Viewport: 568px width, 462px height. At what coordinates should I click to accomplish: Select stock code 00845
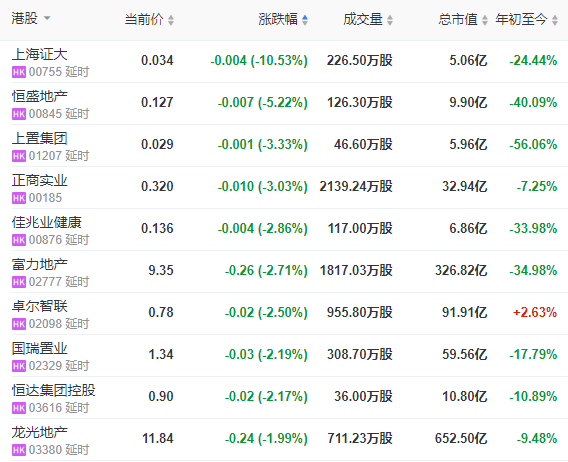coord(45,114)
